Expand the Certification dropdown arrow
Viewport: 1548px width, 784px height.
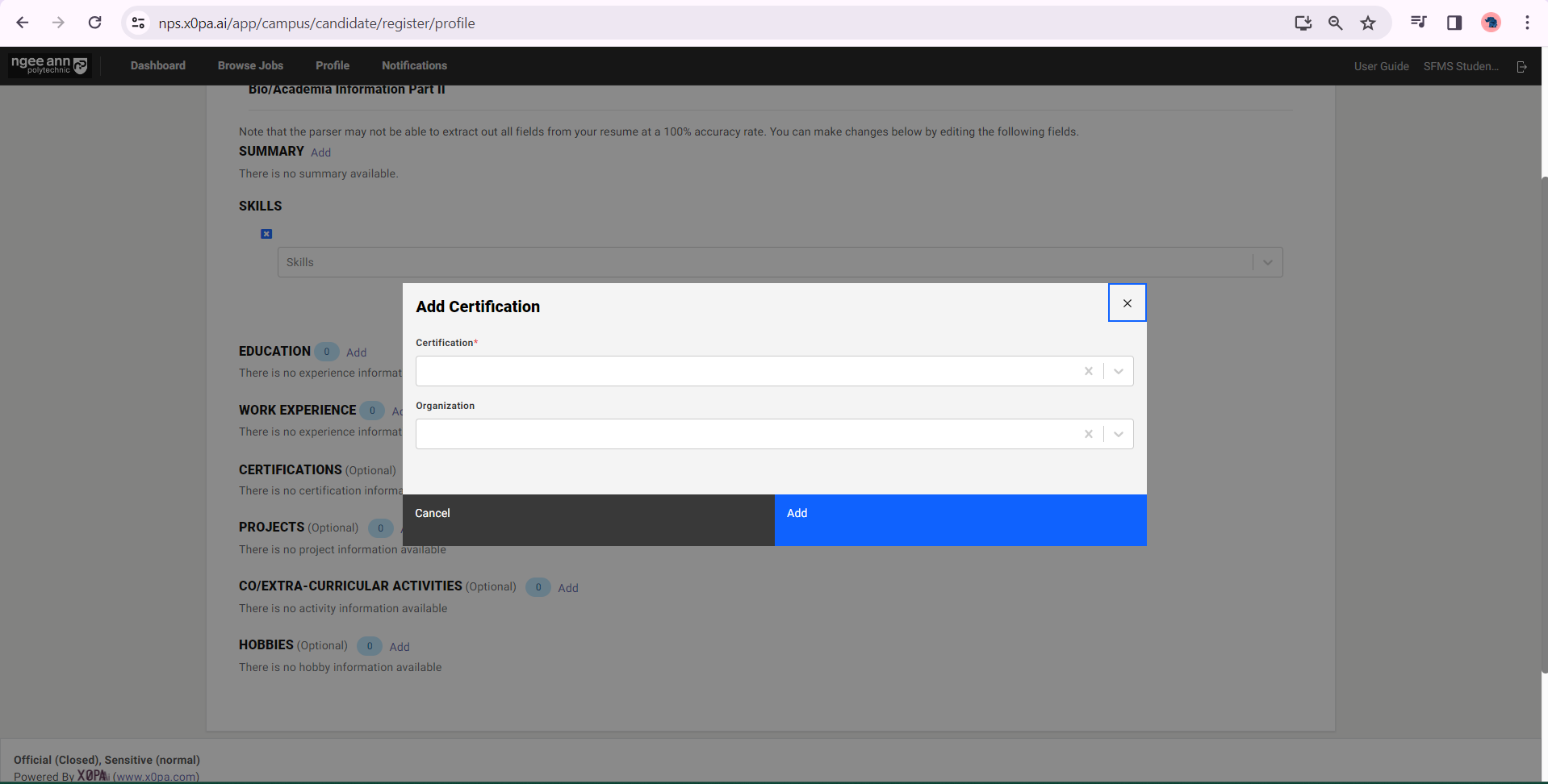click(x=1119, y=371)
